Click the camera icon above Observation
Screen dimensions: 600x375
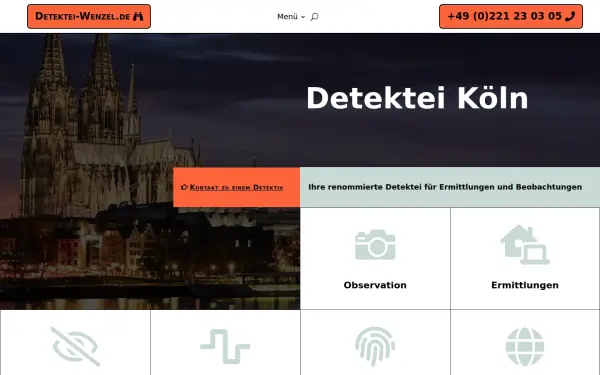pos(375,245)
